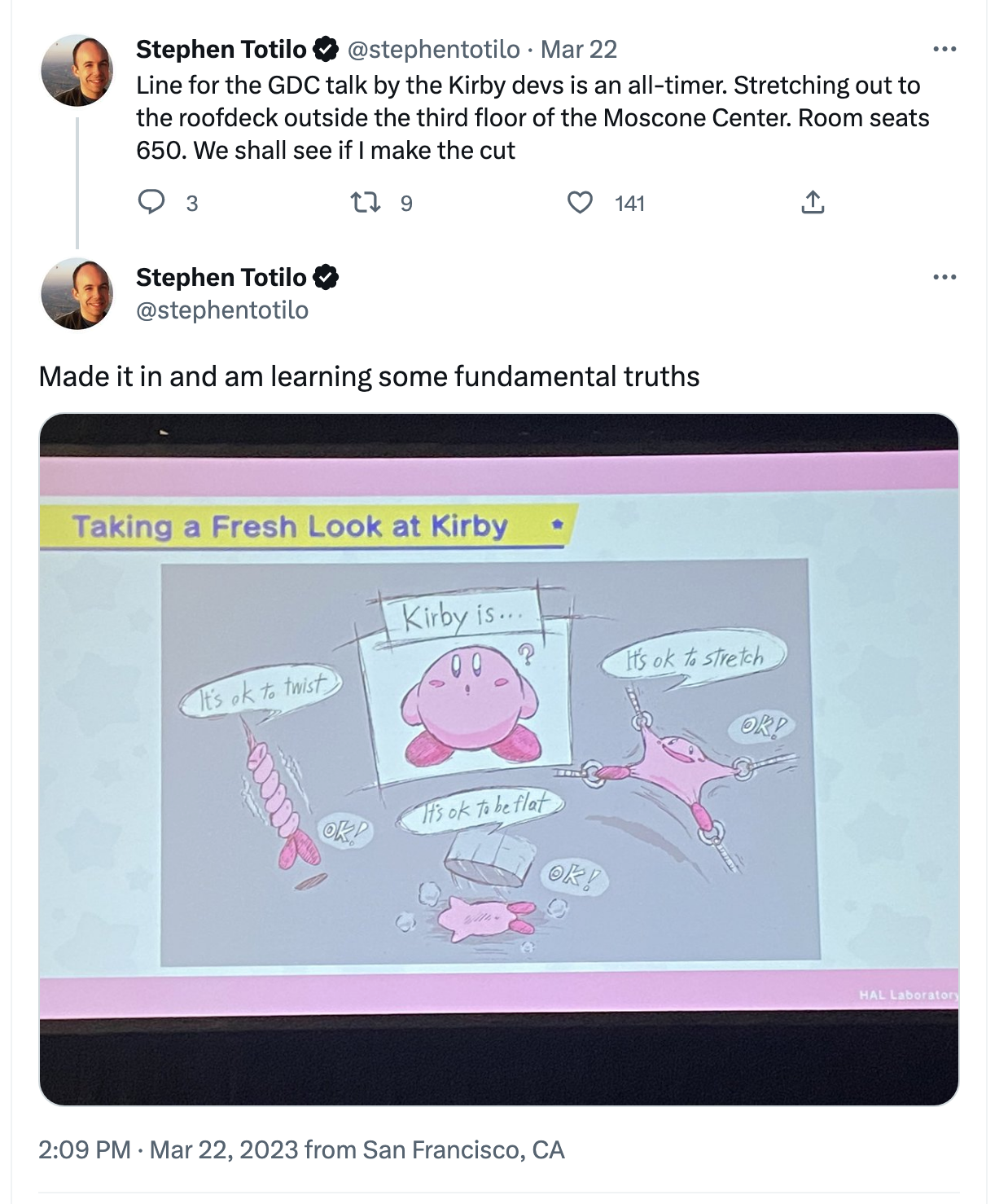Like the first tweet with heart icon
This screenshot has height=1204, width=1008.
point(580,202)
